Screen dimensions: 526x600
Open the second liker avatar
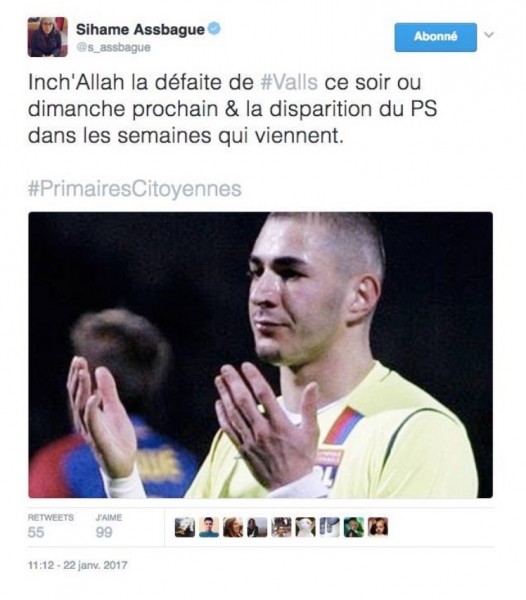coord(209,527)
